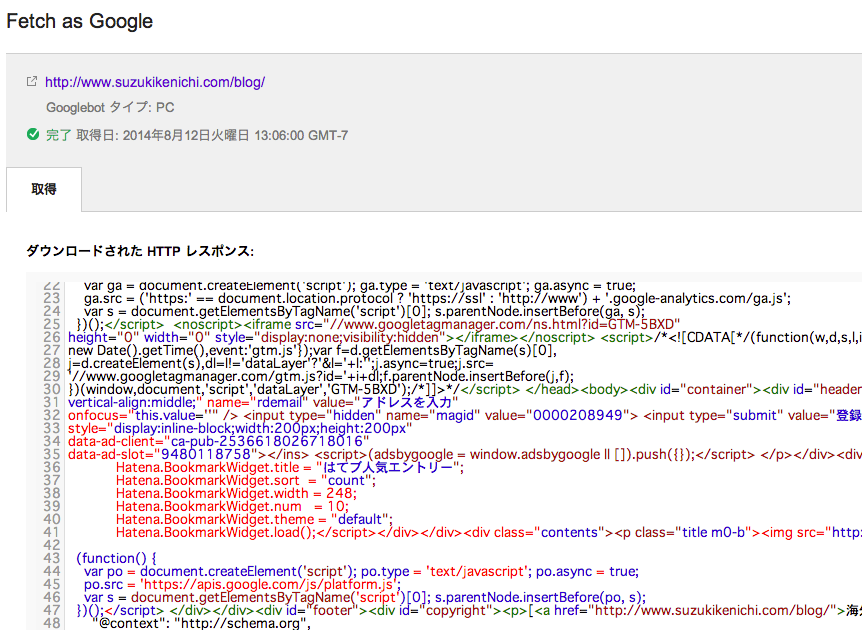
Task: Click the Hatena.BookmarkWidget.width = 248 line
Action: pyautogui.click(x=236, y=494)
